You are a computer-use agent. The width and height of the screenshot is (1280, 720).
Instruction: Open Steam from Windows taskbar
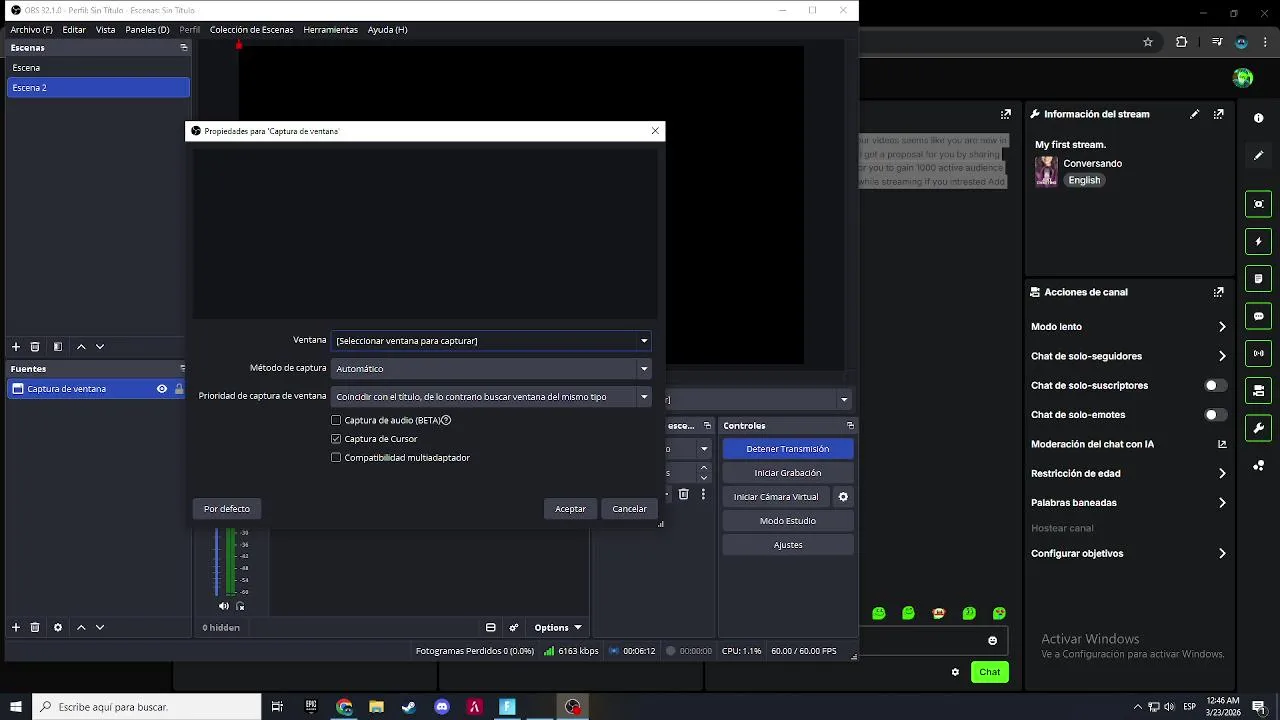point(409,707)
